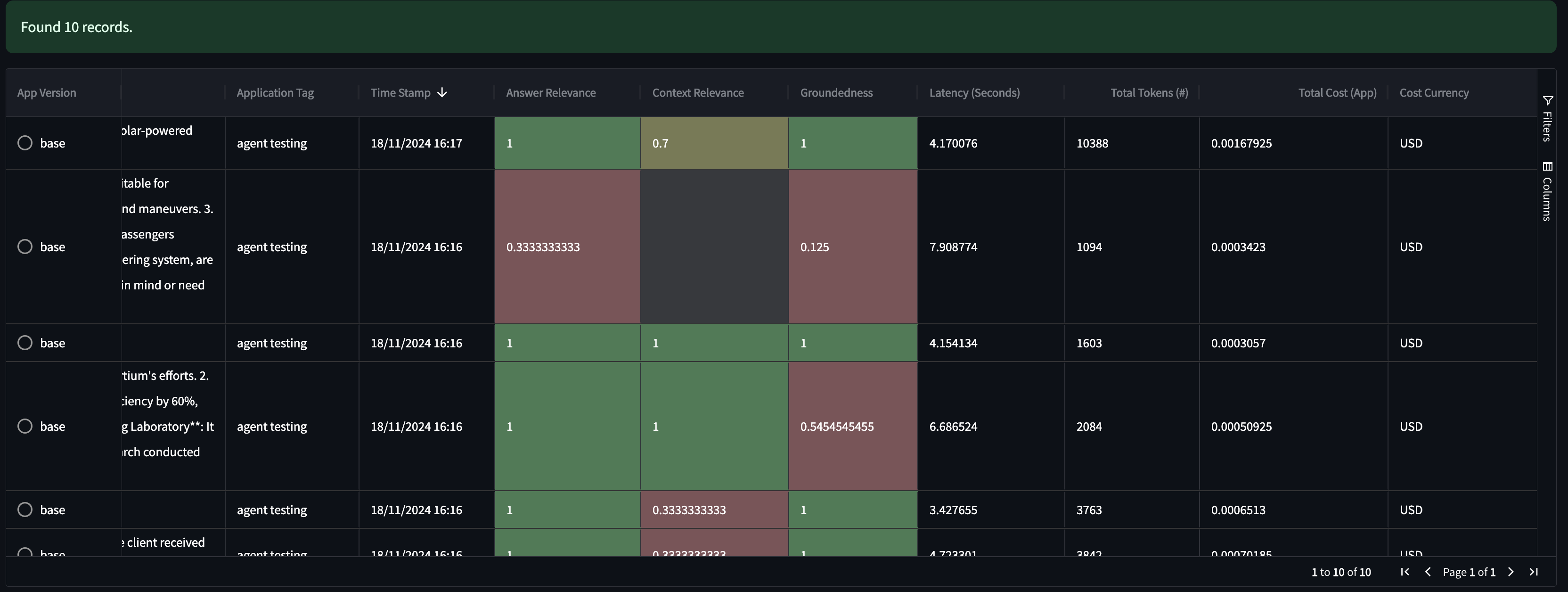Viewport: 1568px width, 592px height.
Task: Click the Context Relevance 0.7 cell
Action: 714,143
